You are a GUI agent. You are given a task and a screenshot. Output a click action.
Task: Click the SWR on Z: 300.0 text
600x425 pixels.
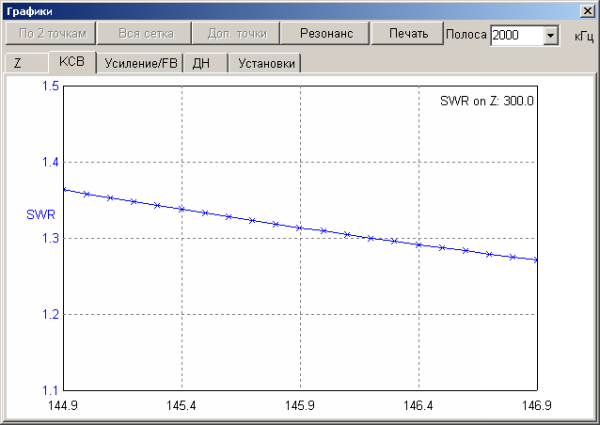pos(487,101)
